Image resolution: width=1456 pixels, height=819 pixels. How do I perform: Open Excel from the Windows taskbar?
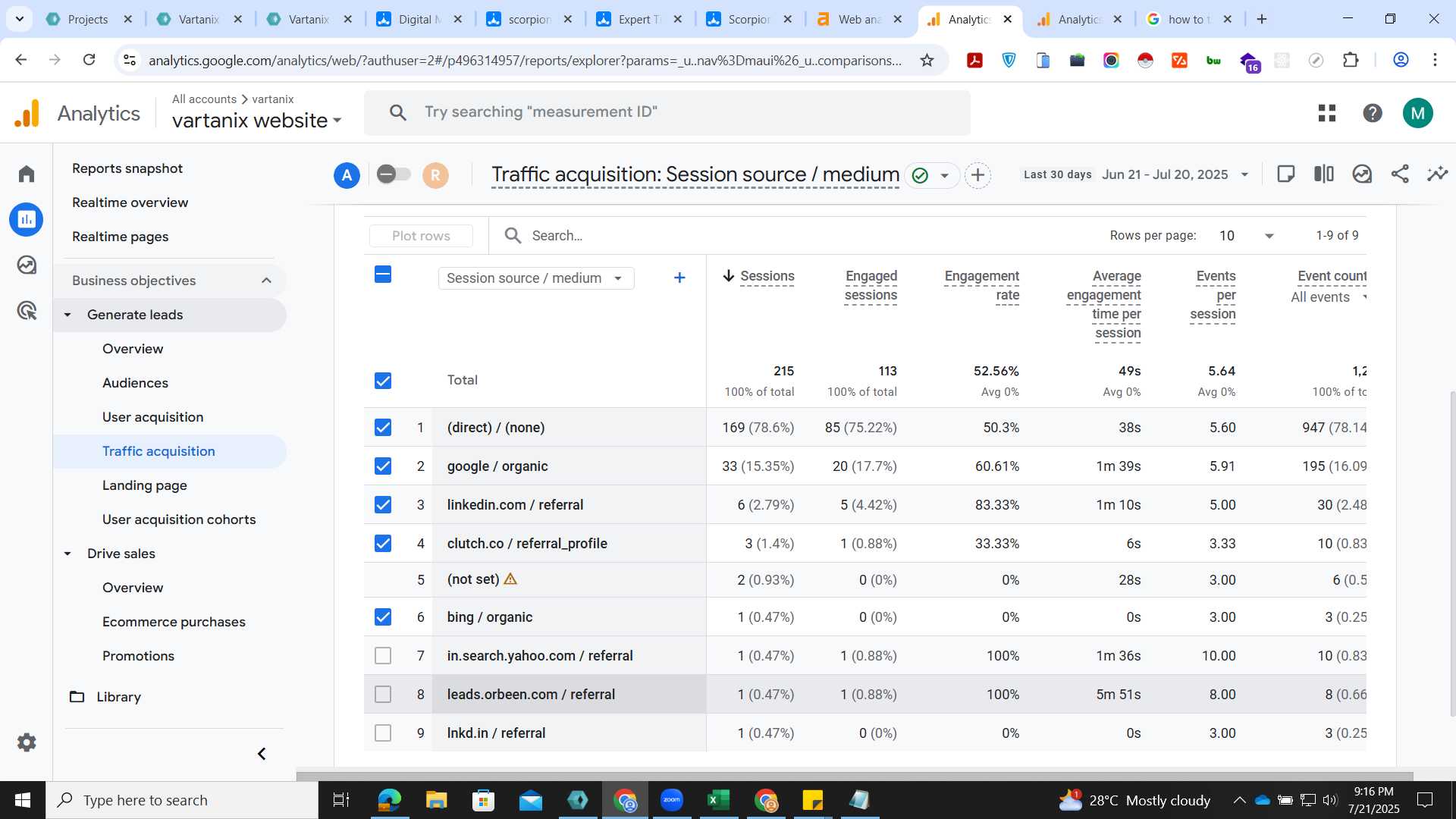click(718, 800)
